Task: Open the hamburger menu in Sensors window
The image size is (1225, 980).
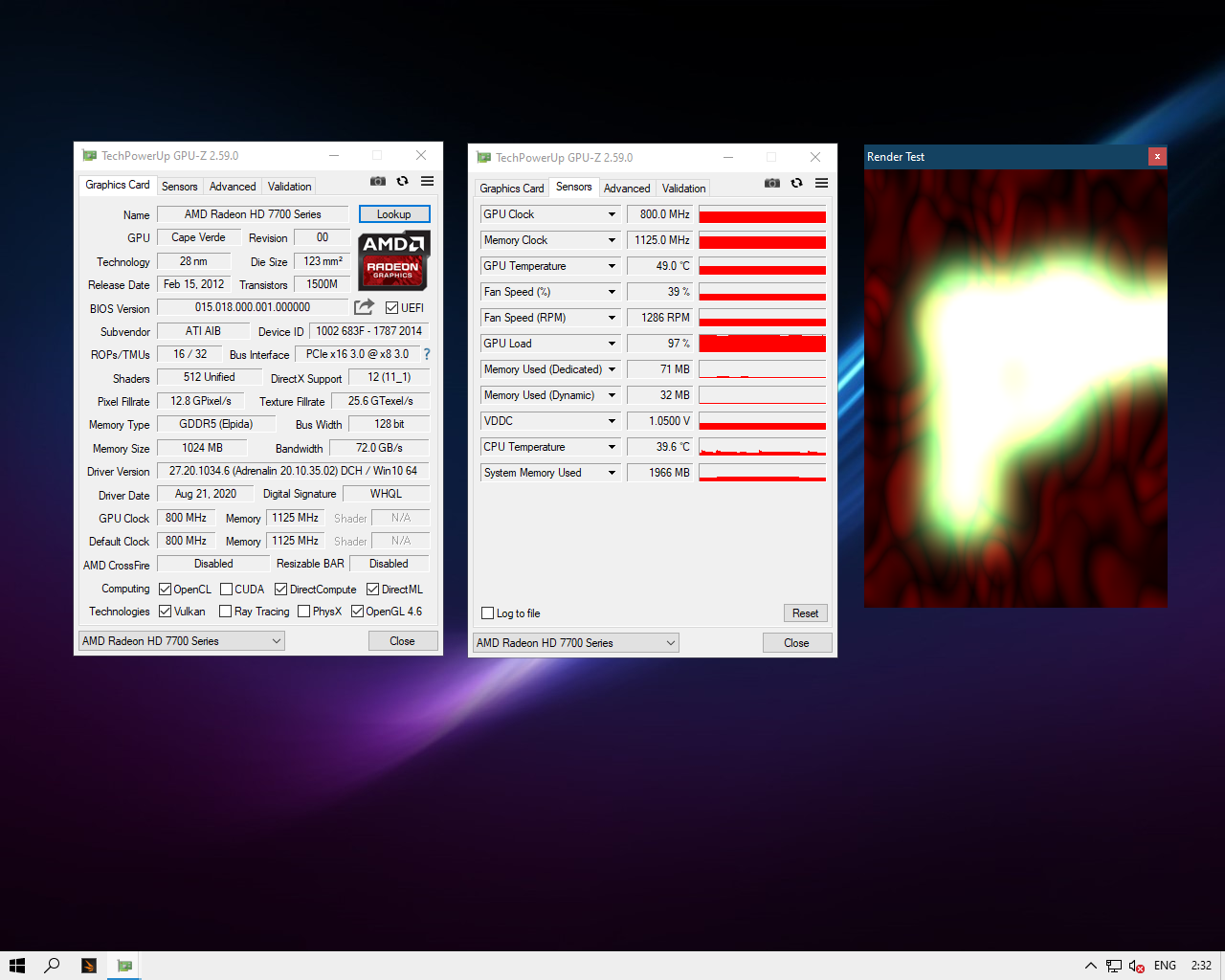Action: (822, 183)
